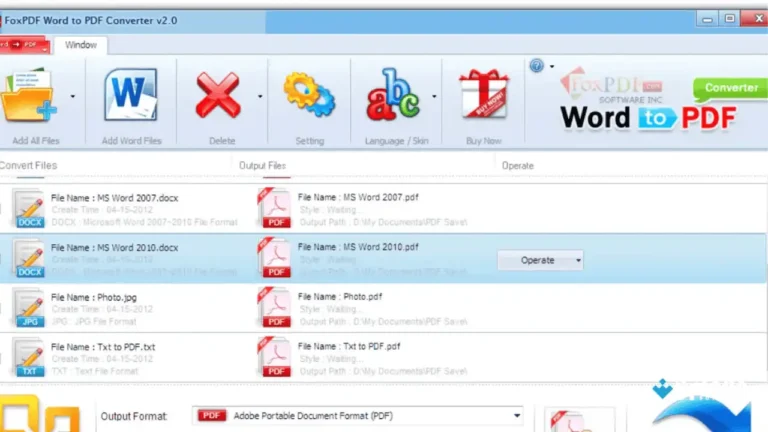Expand the help icon dropdown arrow
The width and height of the screenshot is (768, 432).
[552, 66]
